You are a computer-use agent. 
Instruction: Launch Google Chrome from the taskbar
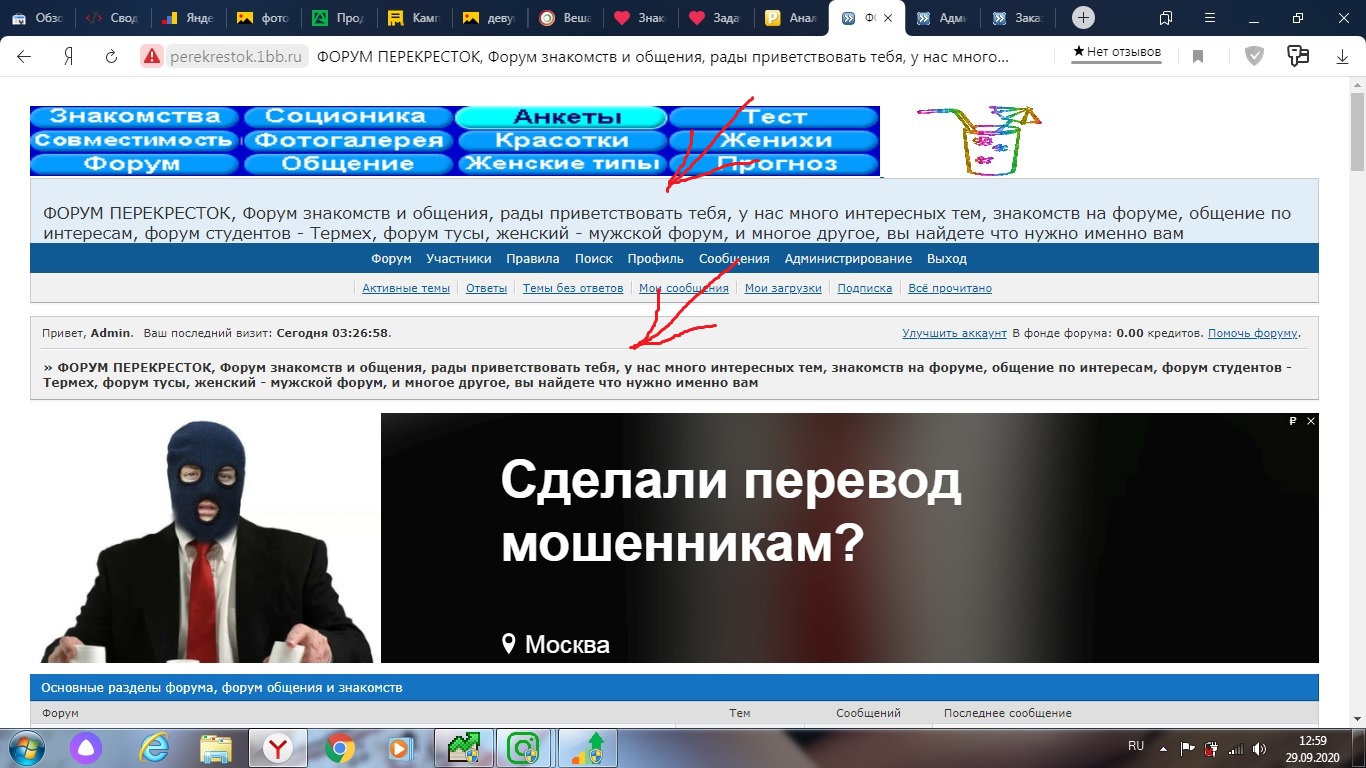click(340, 748)
